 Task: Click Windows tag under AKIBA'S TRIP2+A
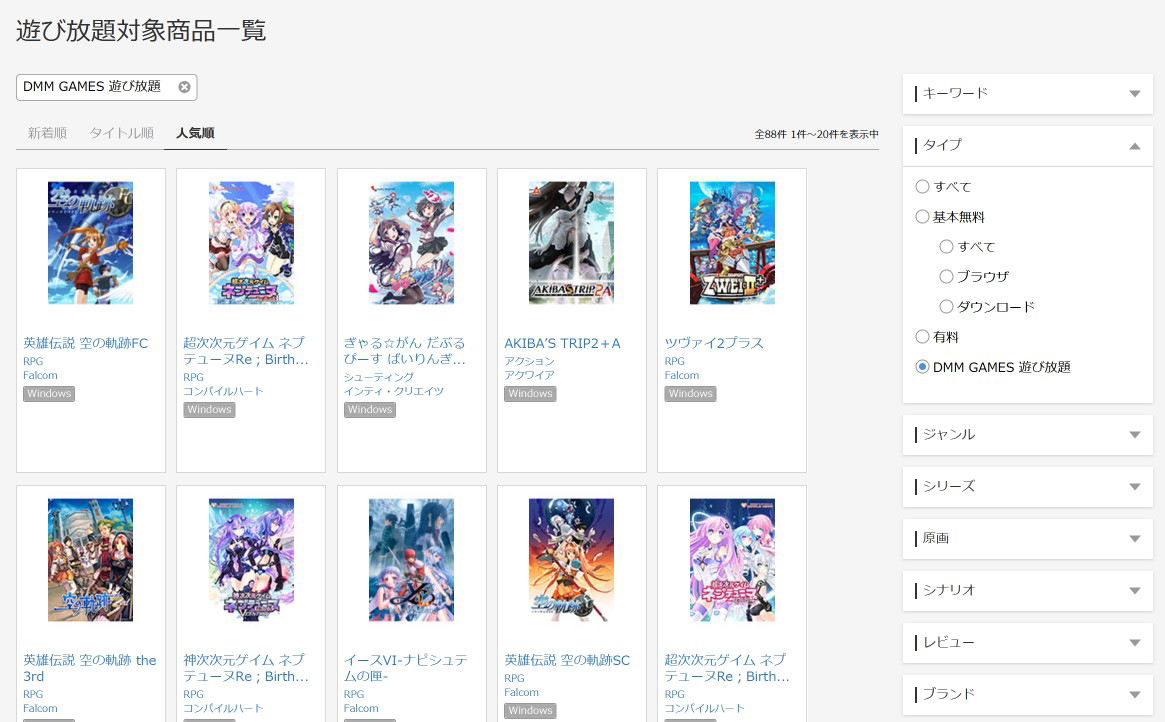530,394
